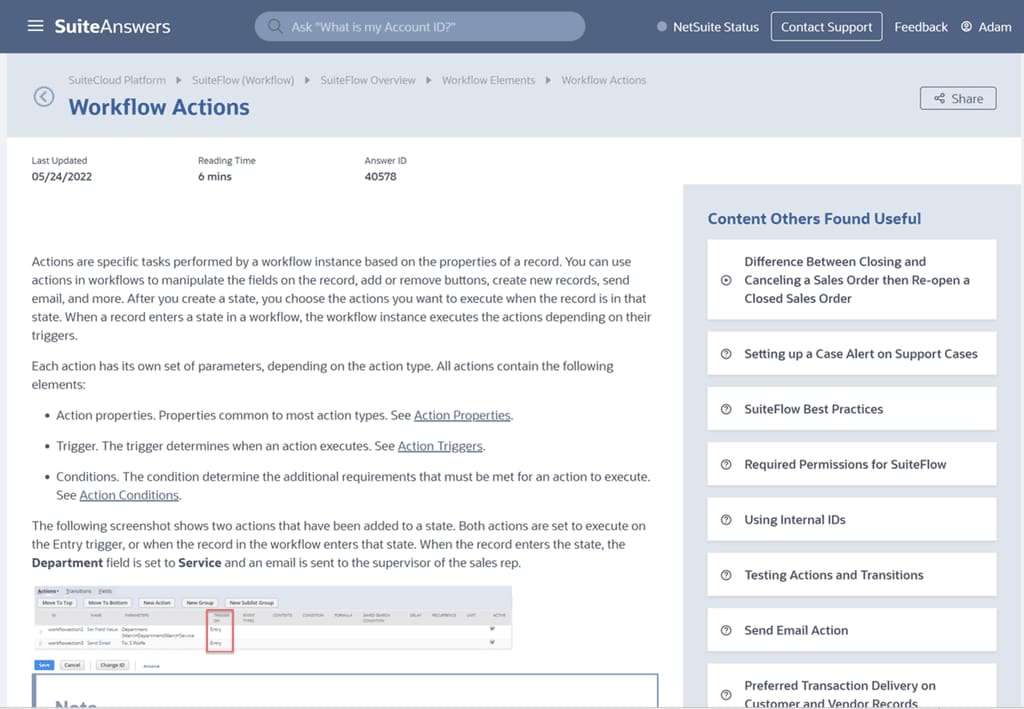
Task: Open Difference Between Closing and Canceling article
Action: [x=852, y=280]
